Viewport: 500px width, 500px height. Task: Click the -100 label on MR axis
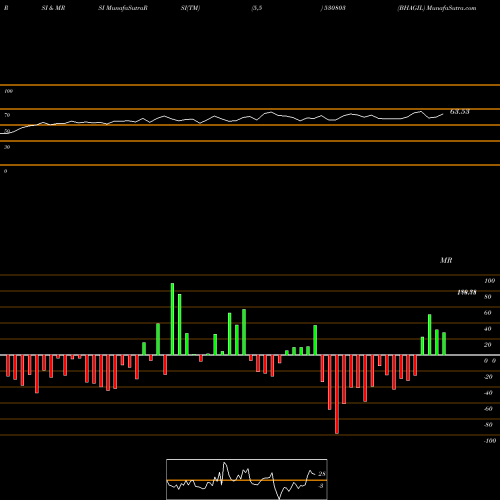click(490, 441)
